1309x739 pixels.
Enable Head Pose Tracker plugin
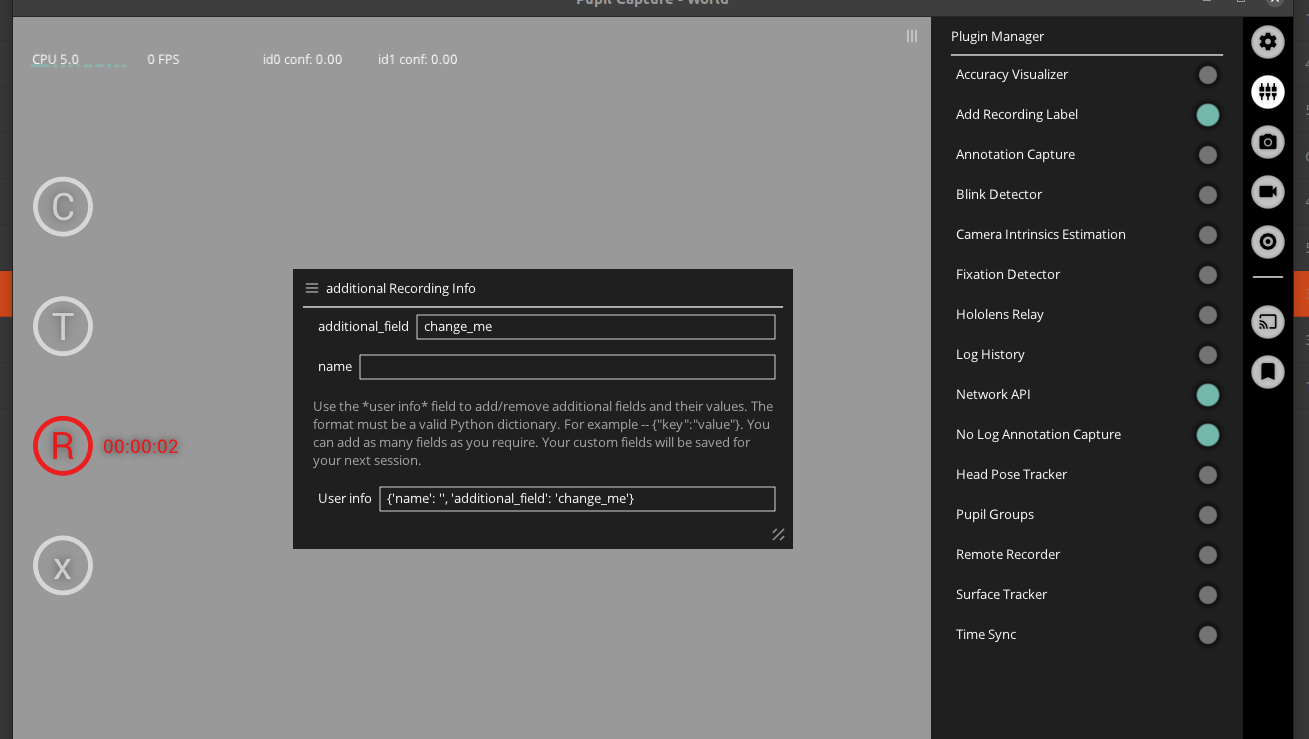[1208, 475]
